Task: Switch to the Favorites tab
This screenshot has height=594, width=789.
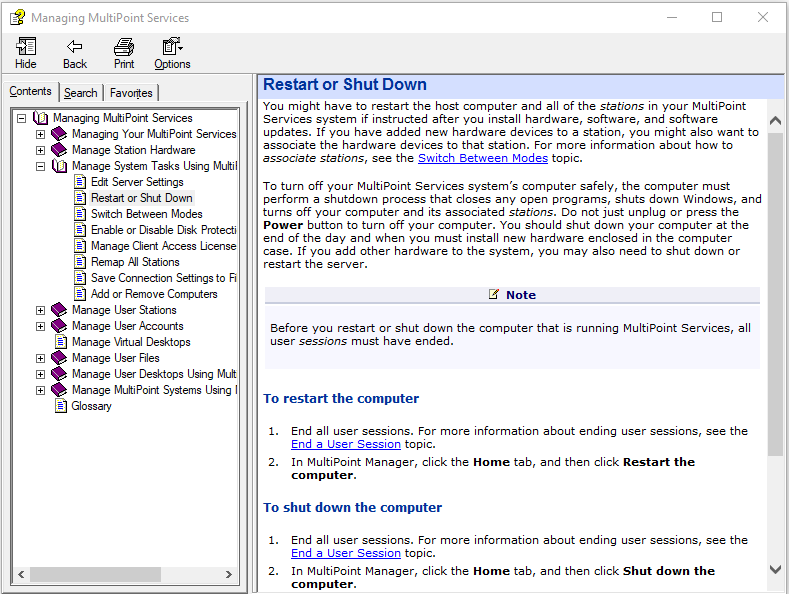Action: click(x=131, y=93)
